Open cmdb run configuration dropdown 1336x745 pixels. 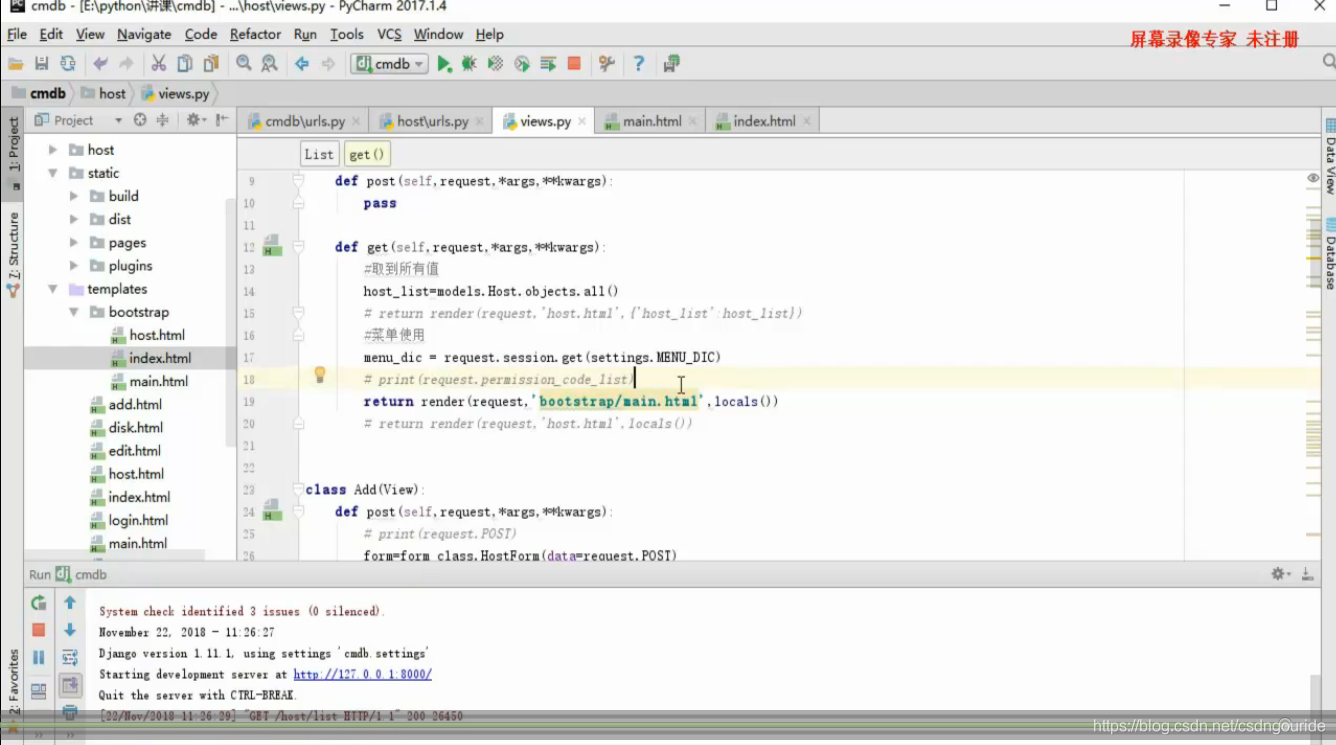click(x=389, y=64)
